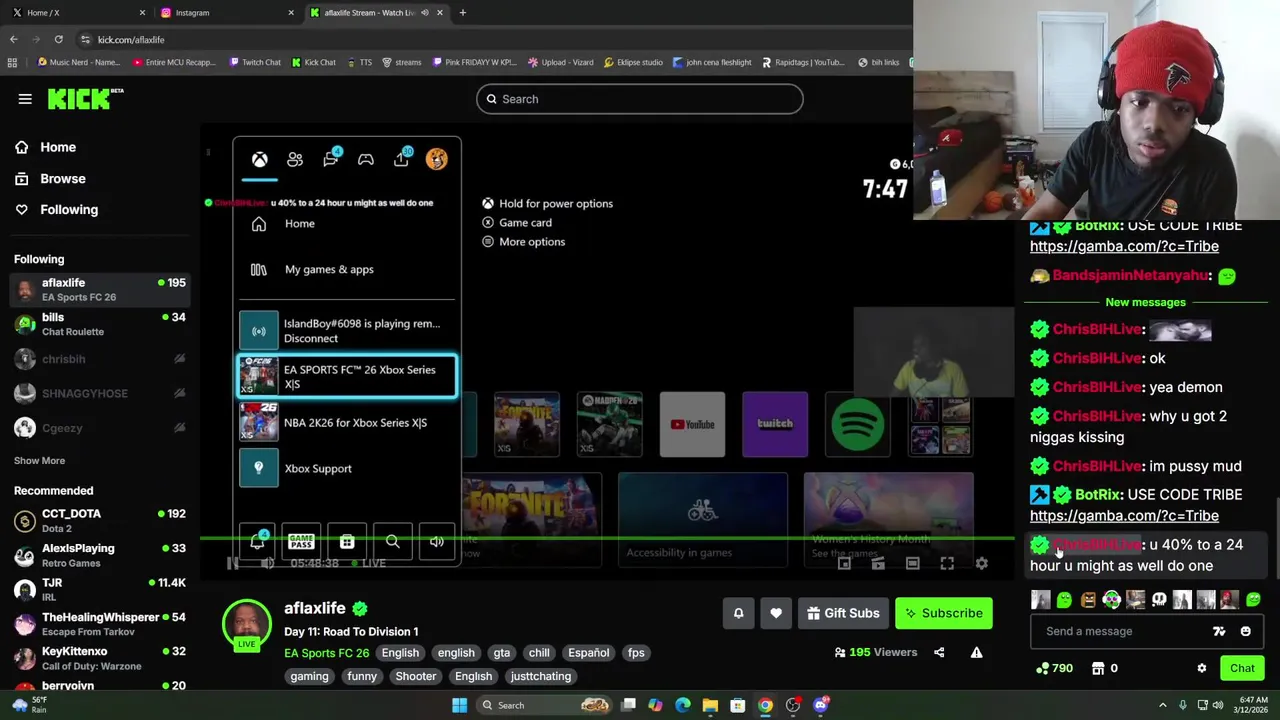Select the chill stream tag
The width and height of the screenshot is (1280, 720).
point(539,653)
